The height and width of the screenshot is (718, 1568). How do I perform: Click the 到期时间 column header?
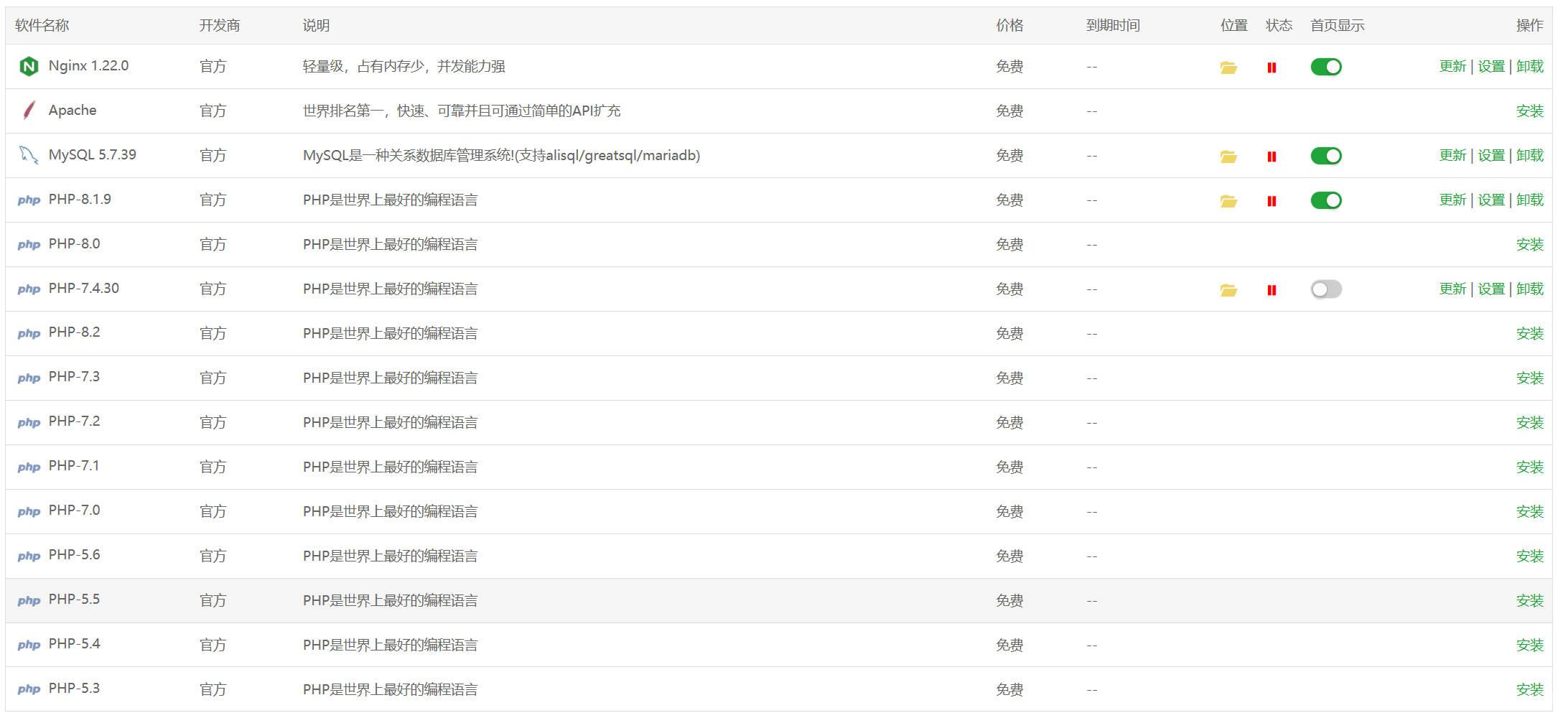(x=1113, y=26)
